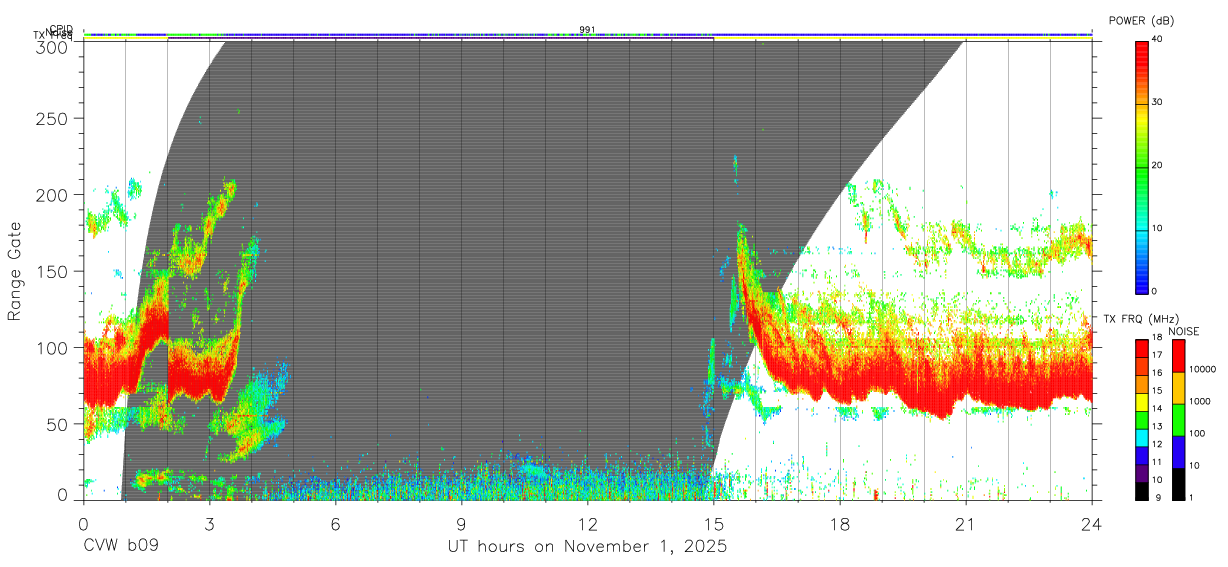Click the red top segment of NOISE bar

coord(1178,356)
